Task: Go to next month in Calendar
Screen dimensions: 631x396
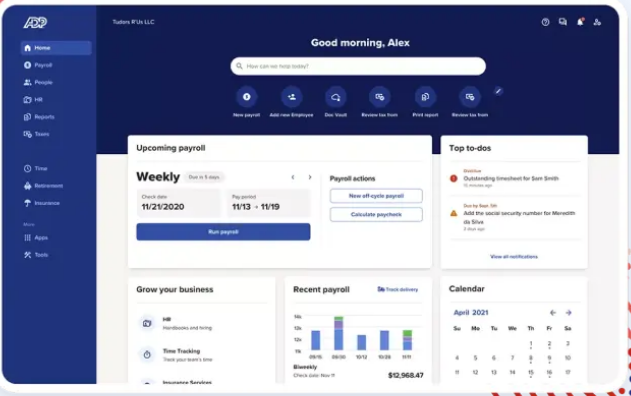Action: [568, 313]
